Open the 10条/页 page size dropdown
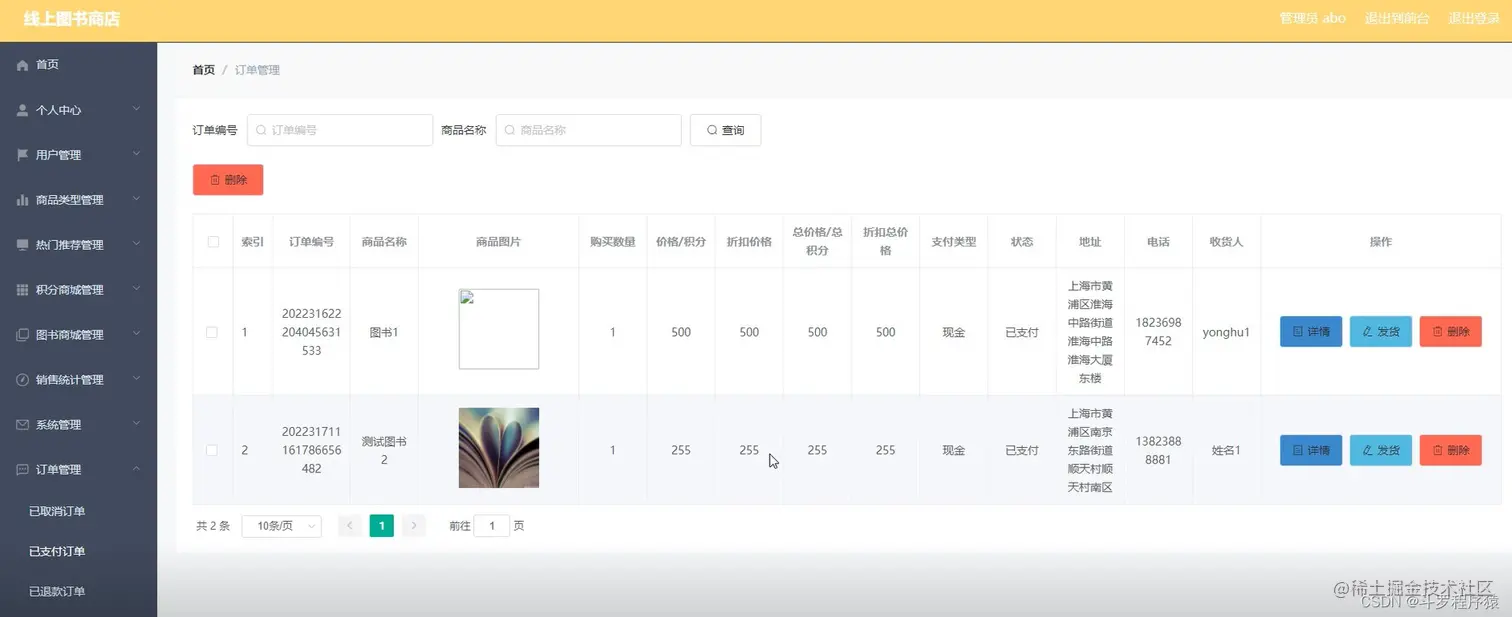1512x617 pixels. pos(280,525)
